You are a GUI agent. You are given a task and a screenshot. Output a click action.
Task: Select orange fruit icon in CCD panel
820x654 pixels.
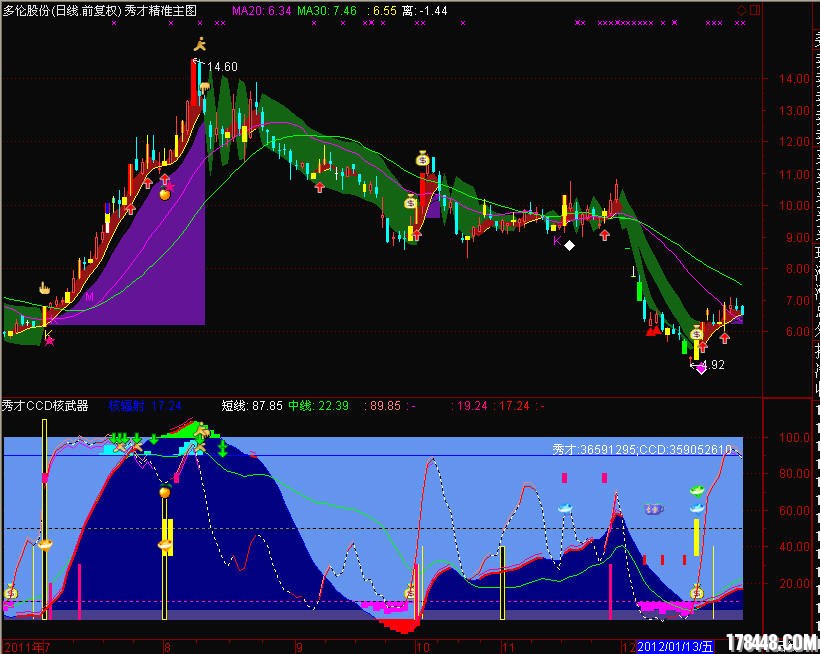pyautogui.click(x=165, y=491)
